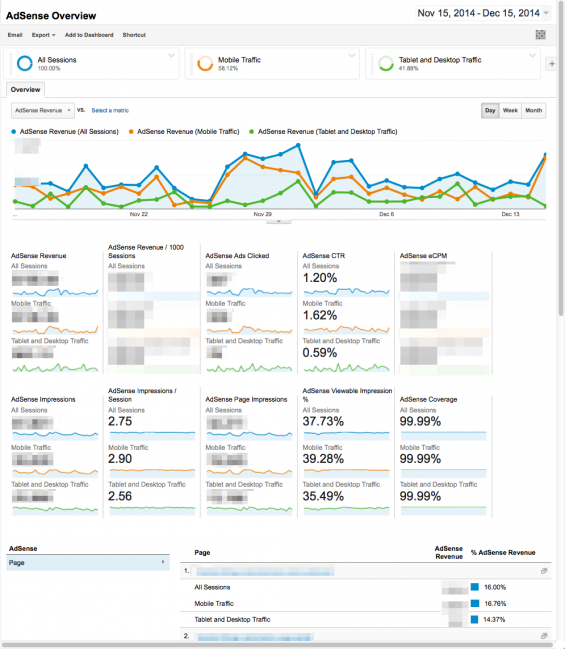565x649 pixels.
Task: Click the Tablet and Desktop green circle icon
Action: 386,63
